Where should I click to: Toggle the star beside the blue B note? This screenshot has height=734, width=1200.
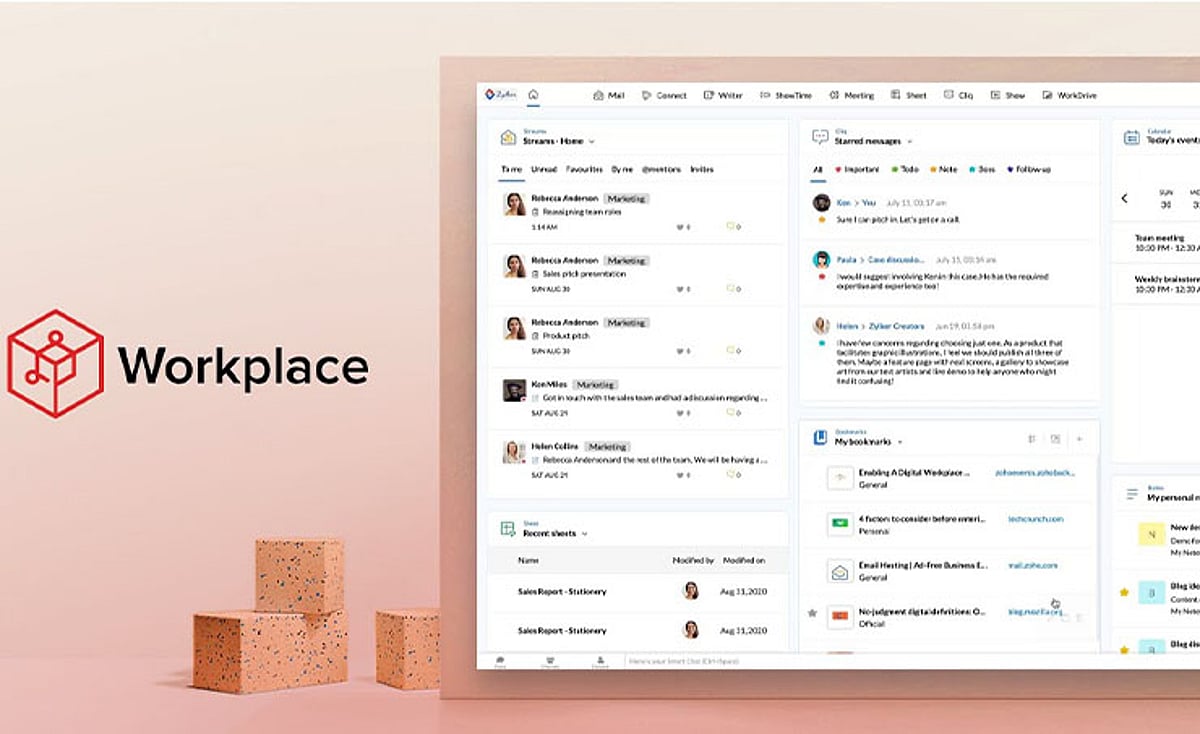(1124, 592)
